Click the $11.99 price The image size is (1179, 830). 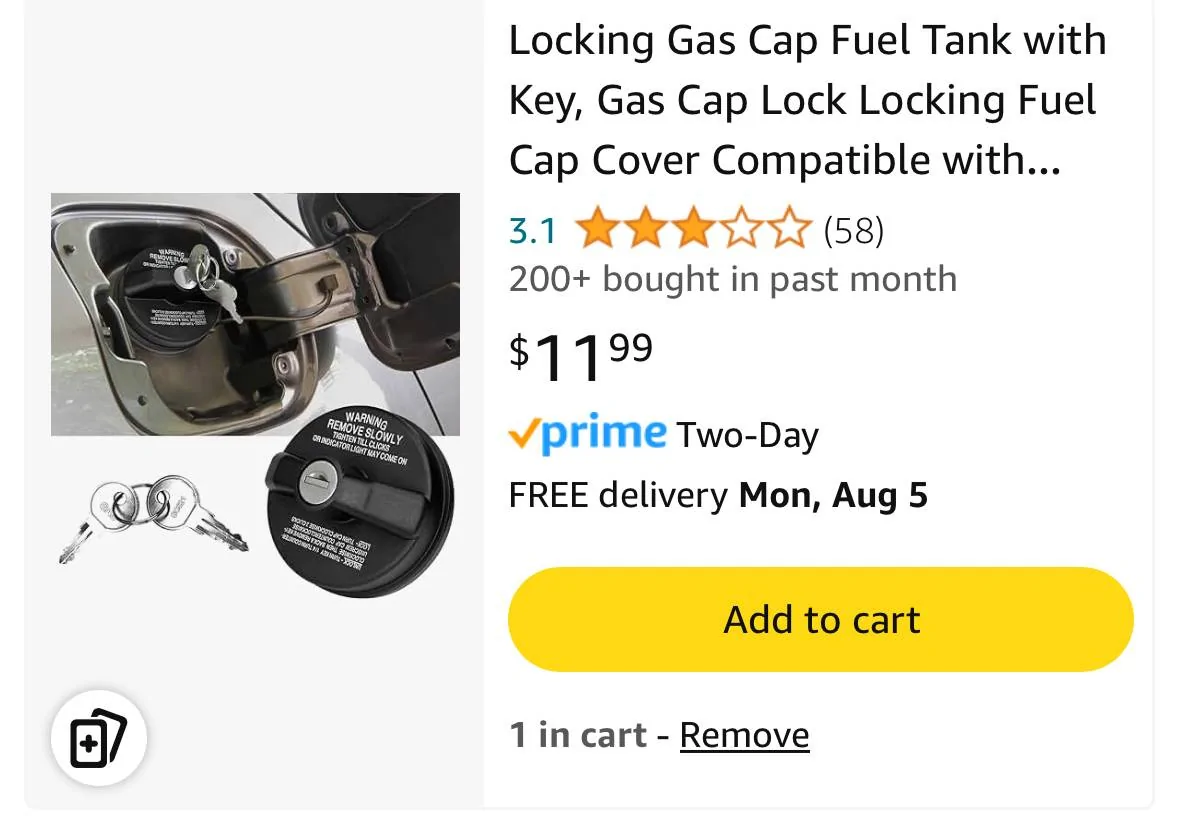[x=581, y=355]
